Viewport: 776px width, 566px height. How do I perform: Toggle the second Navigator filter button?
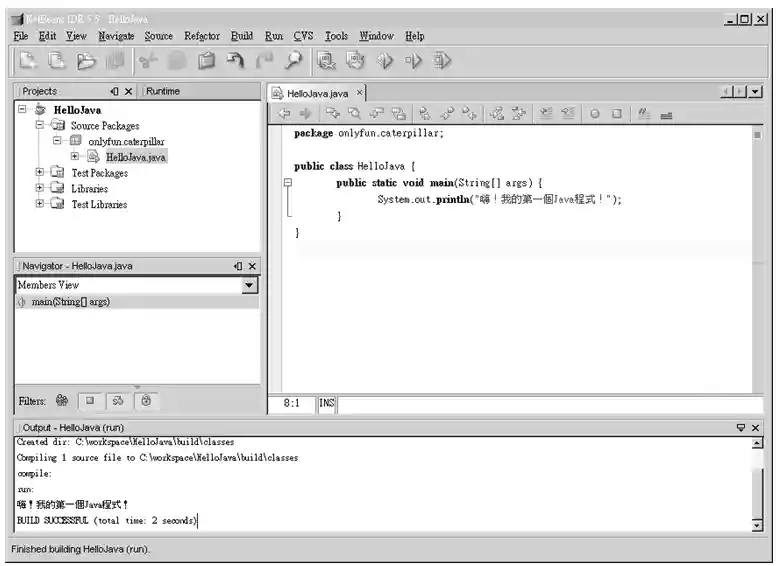coord(90,401)
